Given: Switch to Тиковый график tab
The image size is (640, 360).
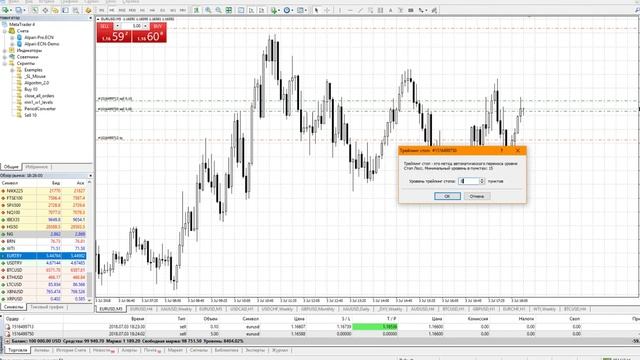Looking at the screenshot, I should point(47,307).
